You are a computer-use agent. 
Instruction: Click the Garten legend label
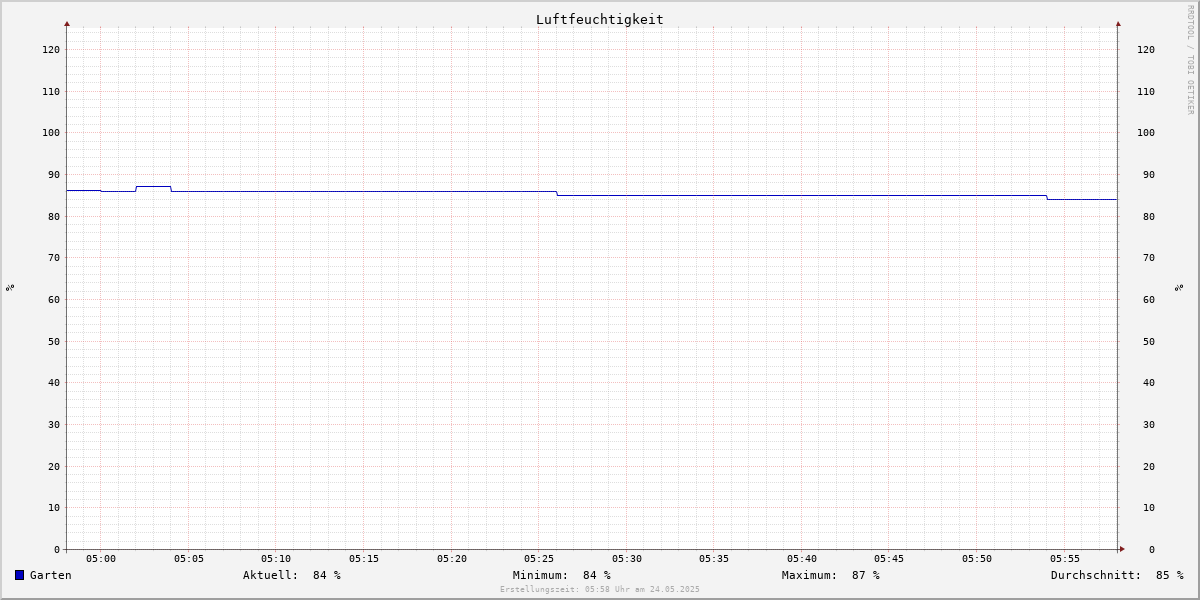point(51,575)
